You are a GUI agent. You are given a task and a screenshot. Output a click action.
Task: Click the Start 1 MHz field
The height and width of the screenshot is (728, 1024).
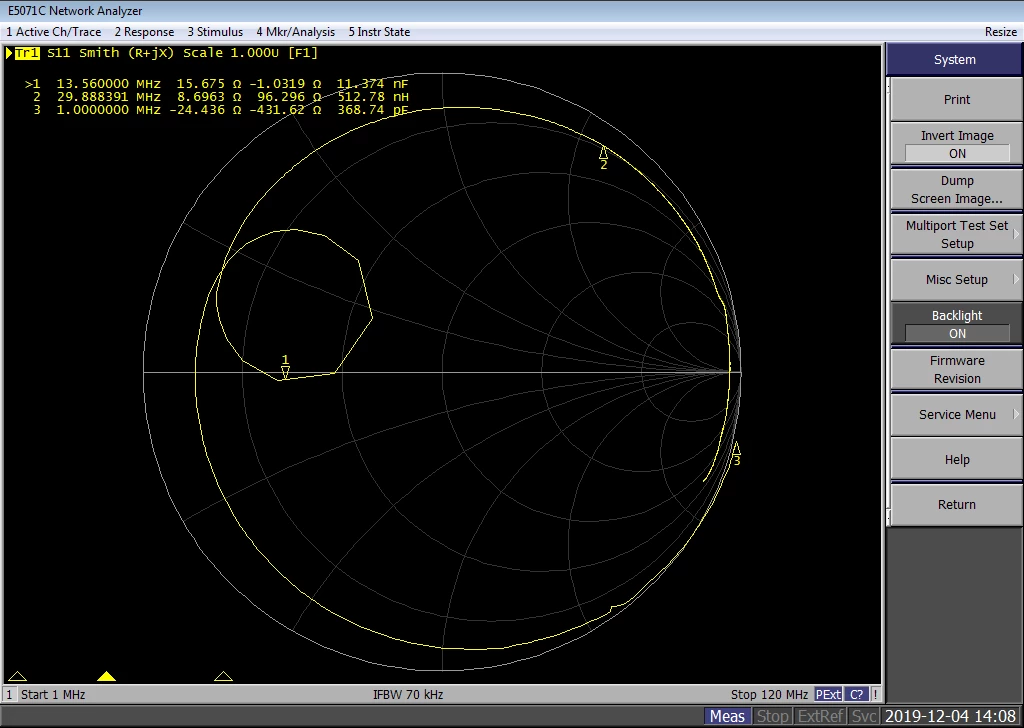[x=53, y=695]
